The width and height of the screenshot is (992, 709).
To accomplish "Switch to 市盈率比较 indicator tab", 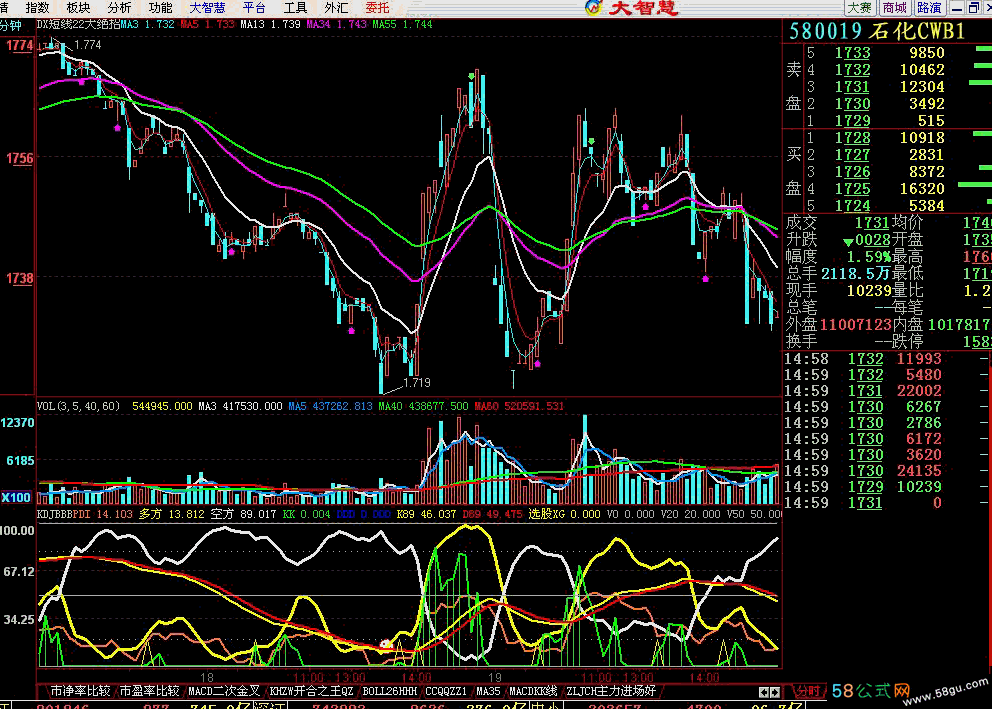I will [150, 691].
